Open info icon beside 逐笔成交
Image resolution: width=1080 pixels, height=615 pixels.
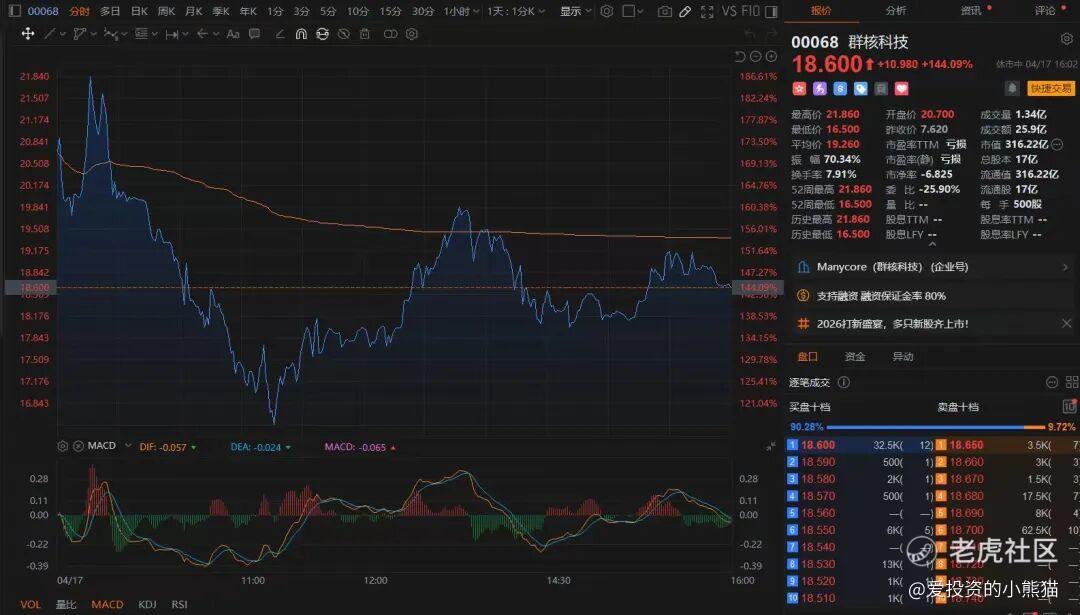pos(844,382)
